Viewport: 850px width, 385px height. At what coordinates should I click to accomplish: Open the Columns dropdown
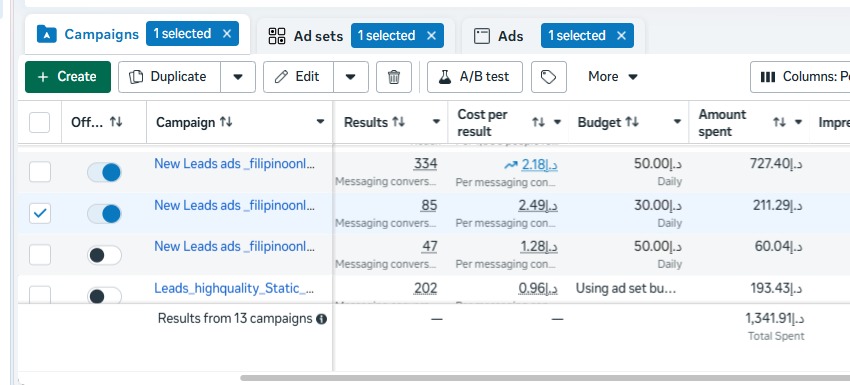coord(800,77)
